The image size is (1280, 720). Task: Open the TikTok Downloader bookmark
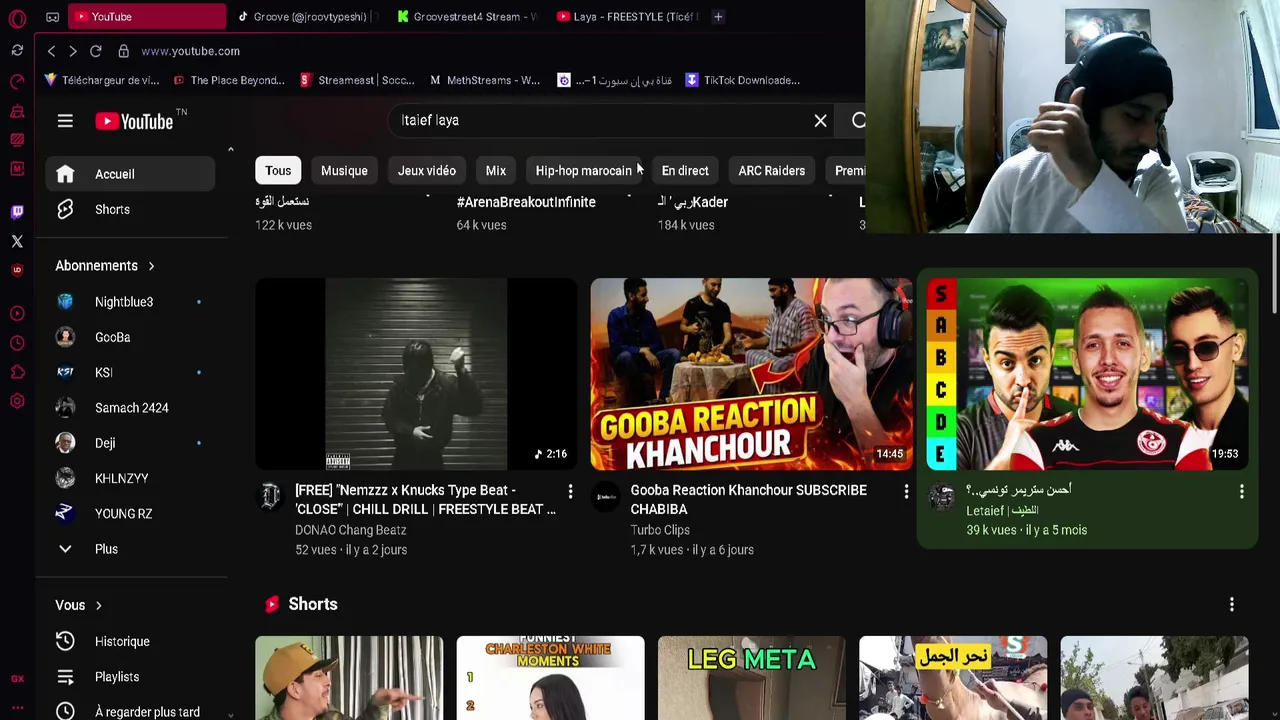pyautogui.click(x=743, y=80)
